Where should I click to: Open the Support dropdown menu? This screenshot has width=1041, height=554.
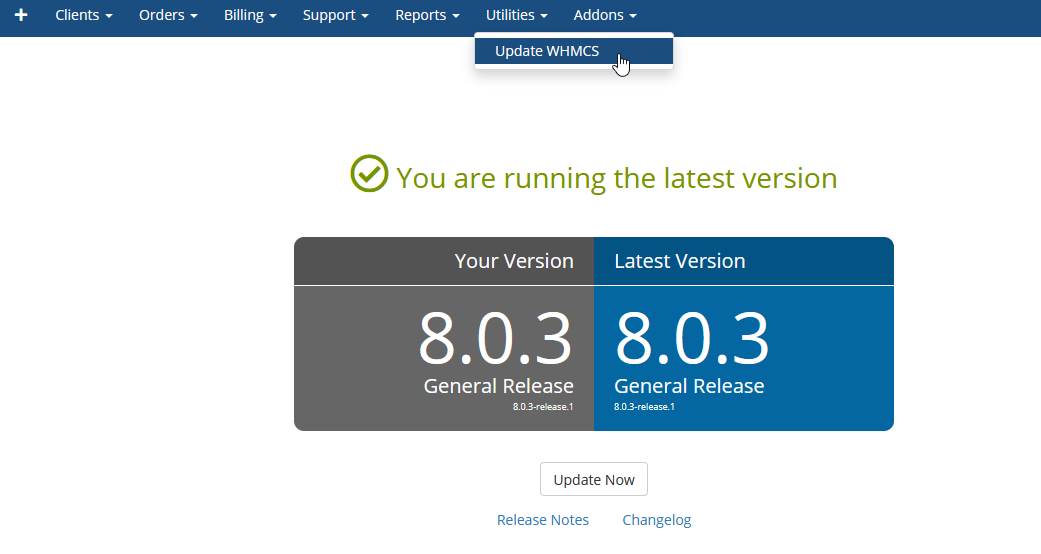point(335,15)
